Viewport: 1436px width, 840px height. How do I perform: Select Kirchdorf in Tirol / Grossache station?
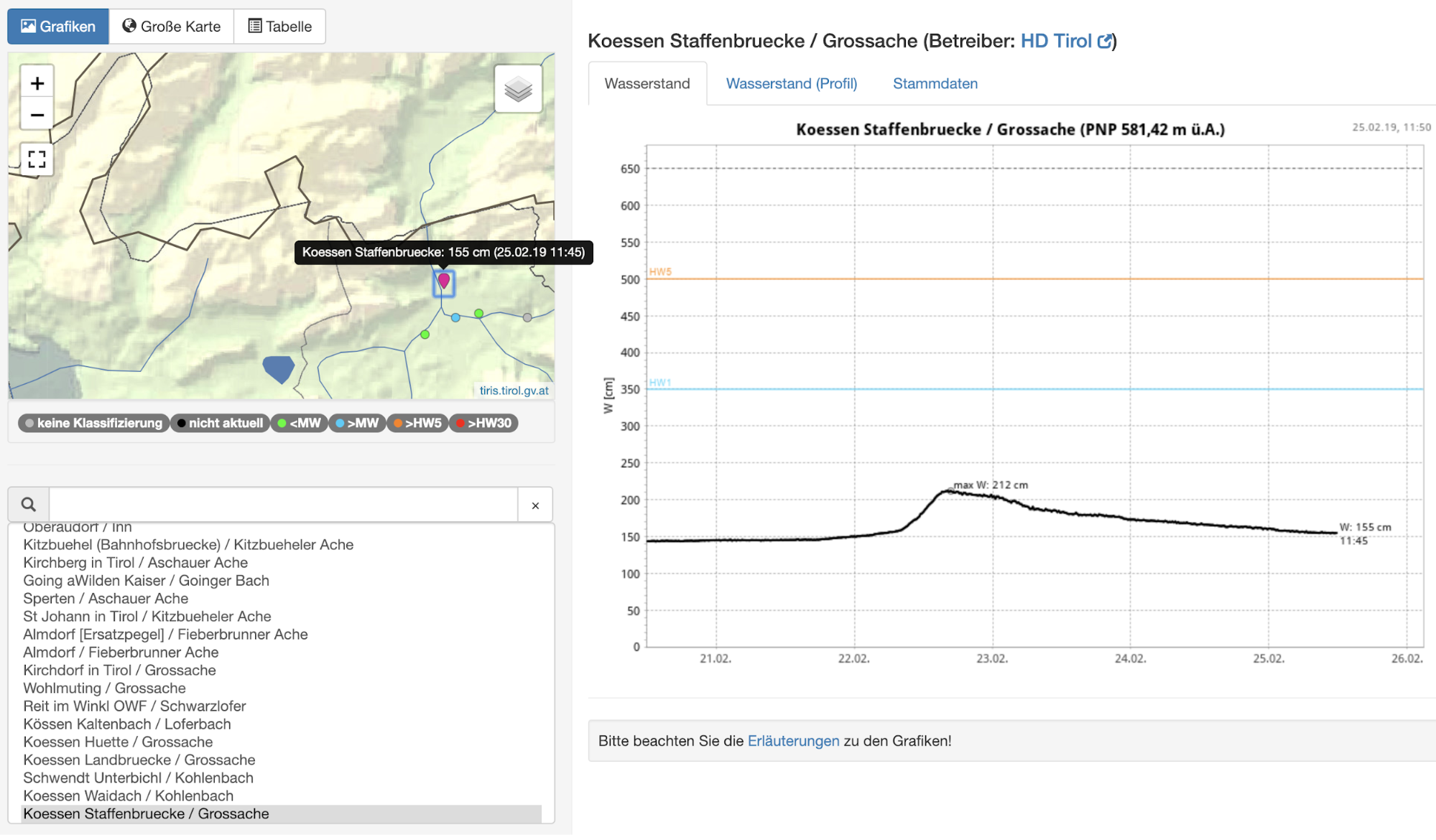[x=119, y=670]
